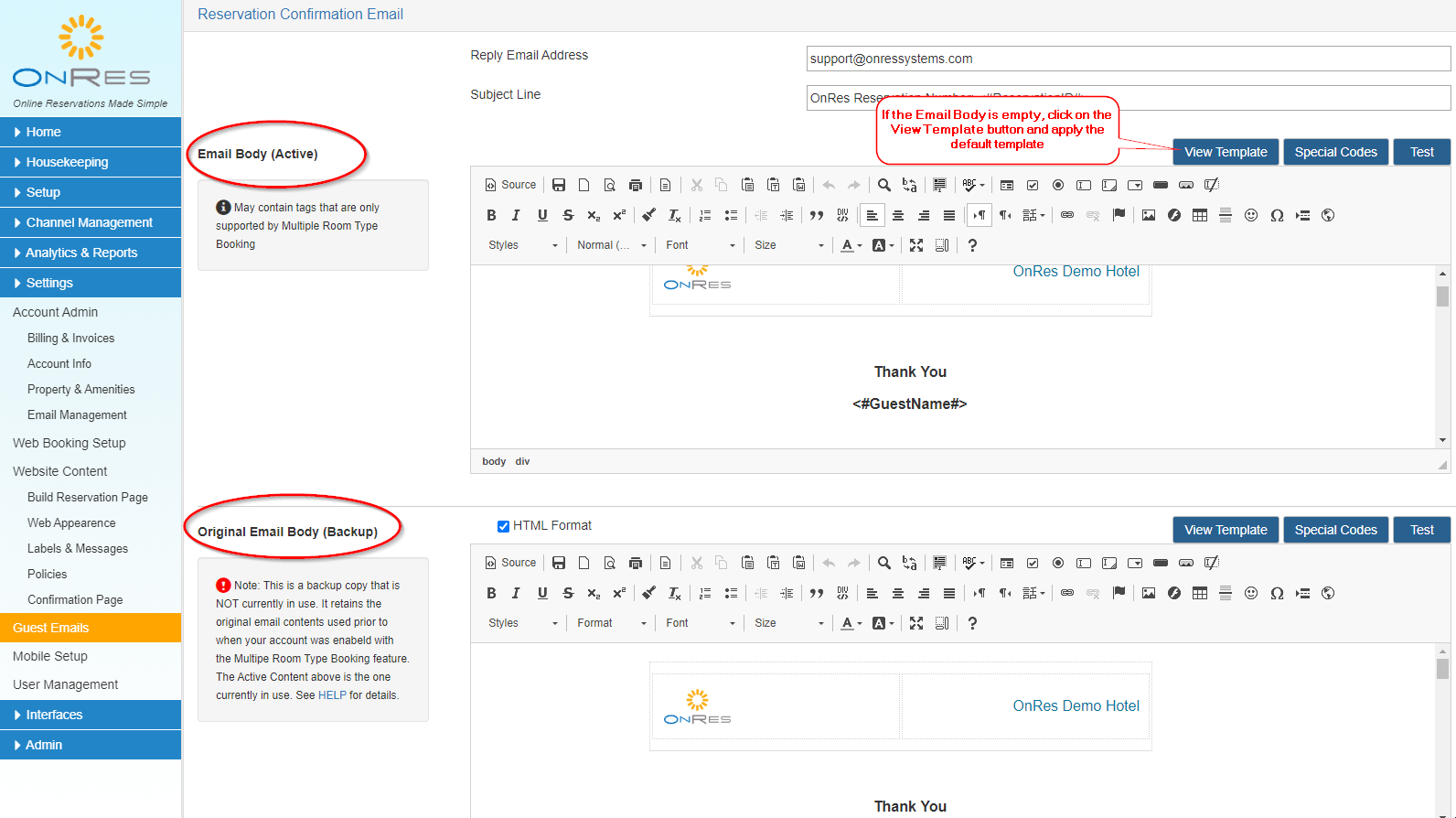This screenshot has width=1456, height=818.
Task: Select Guest Emails sidebar item
Action: [91, 628]
